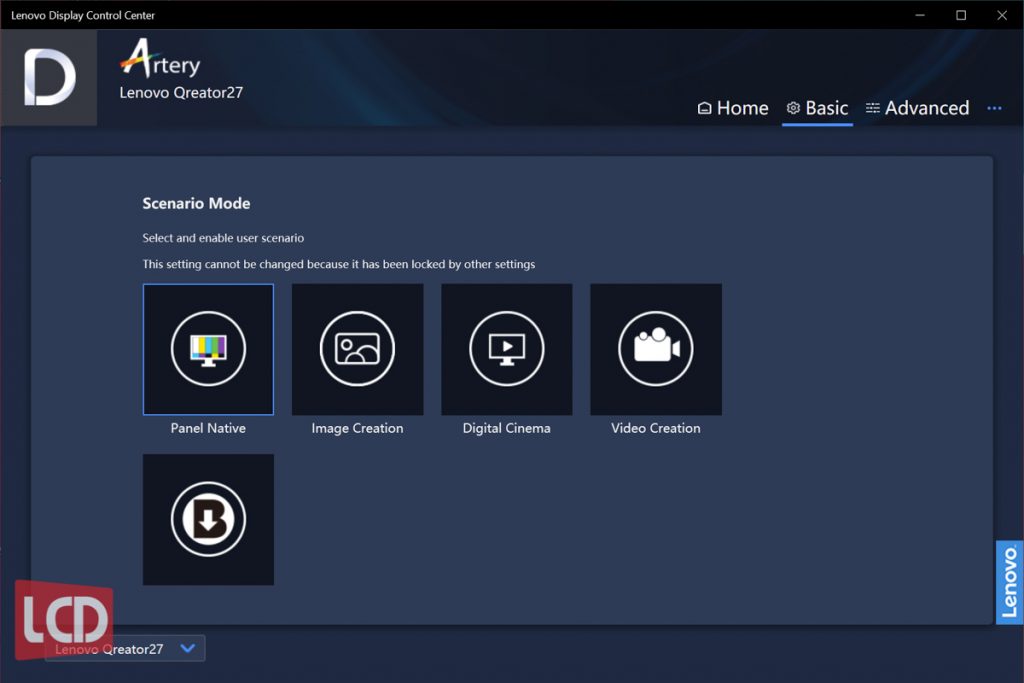
Task: Select the unlabeled B download scenario tile
Action: click(x=208, y=519)
